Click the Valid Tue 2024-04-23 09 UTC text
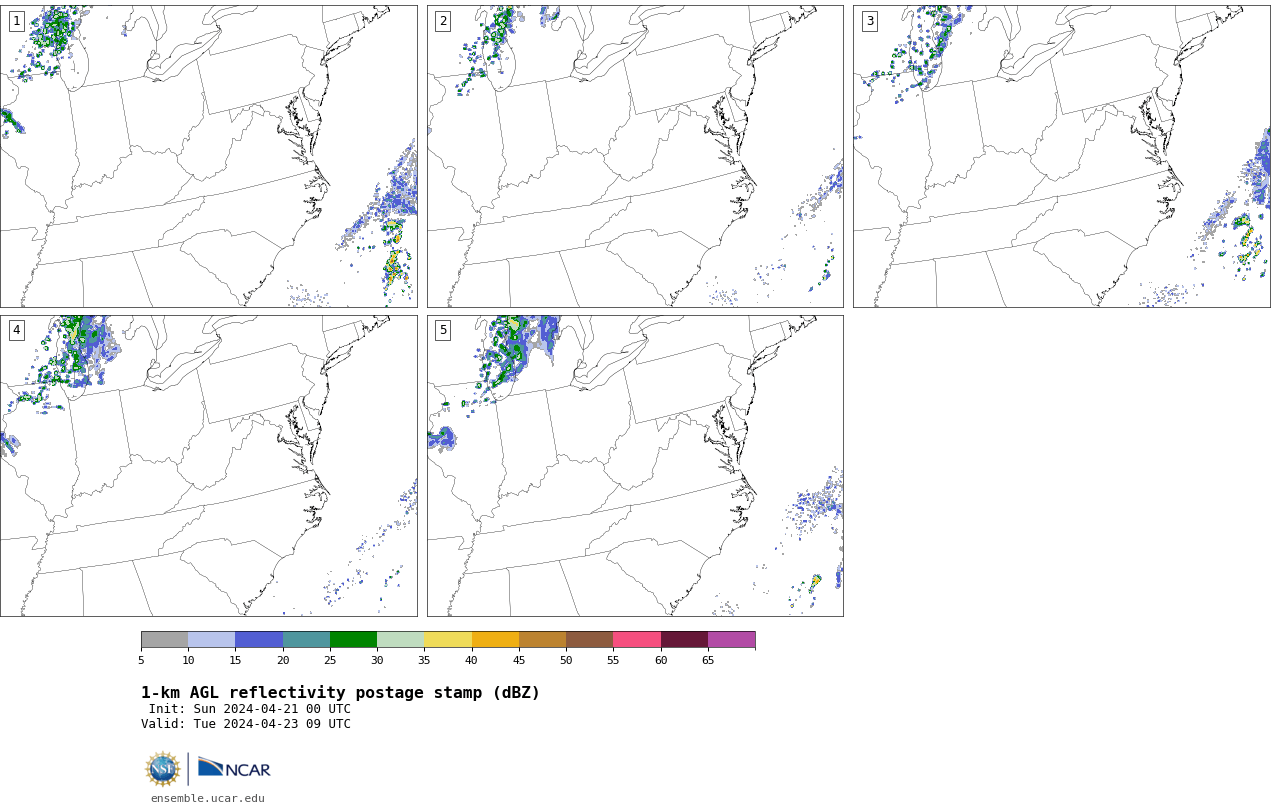1280x809 pixels. tap(246, 724)
